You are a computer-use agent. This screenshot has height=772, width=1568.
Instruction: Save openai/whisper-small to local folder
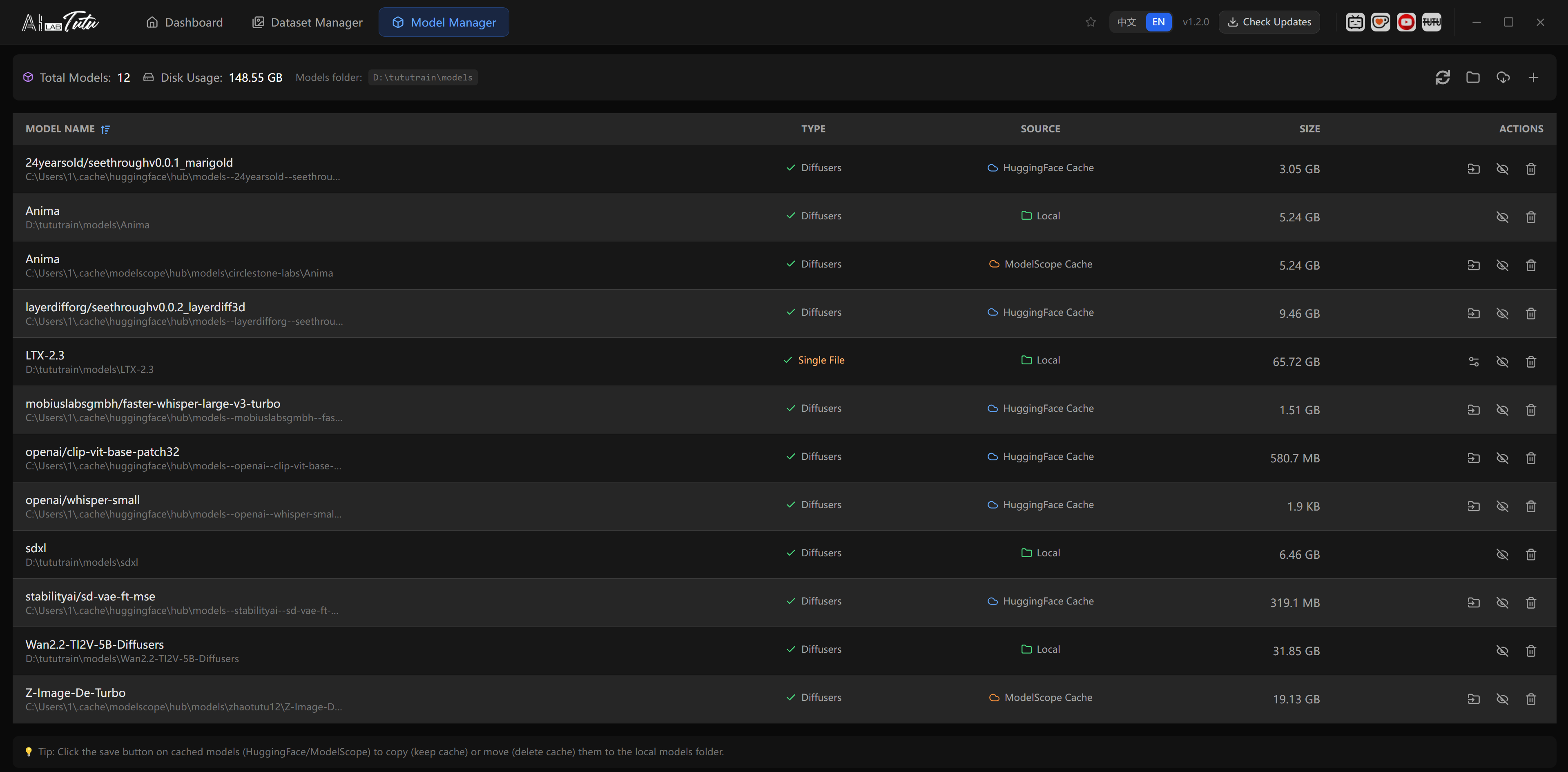1473,505
